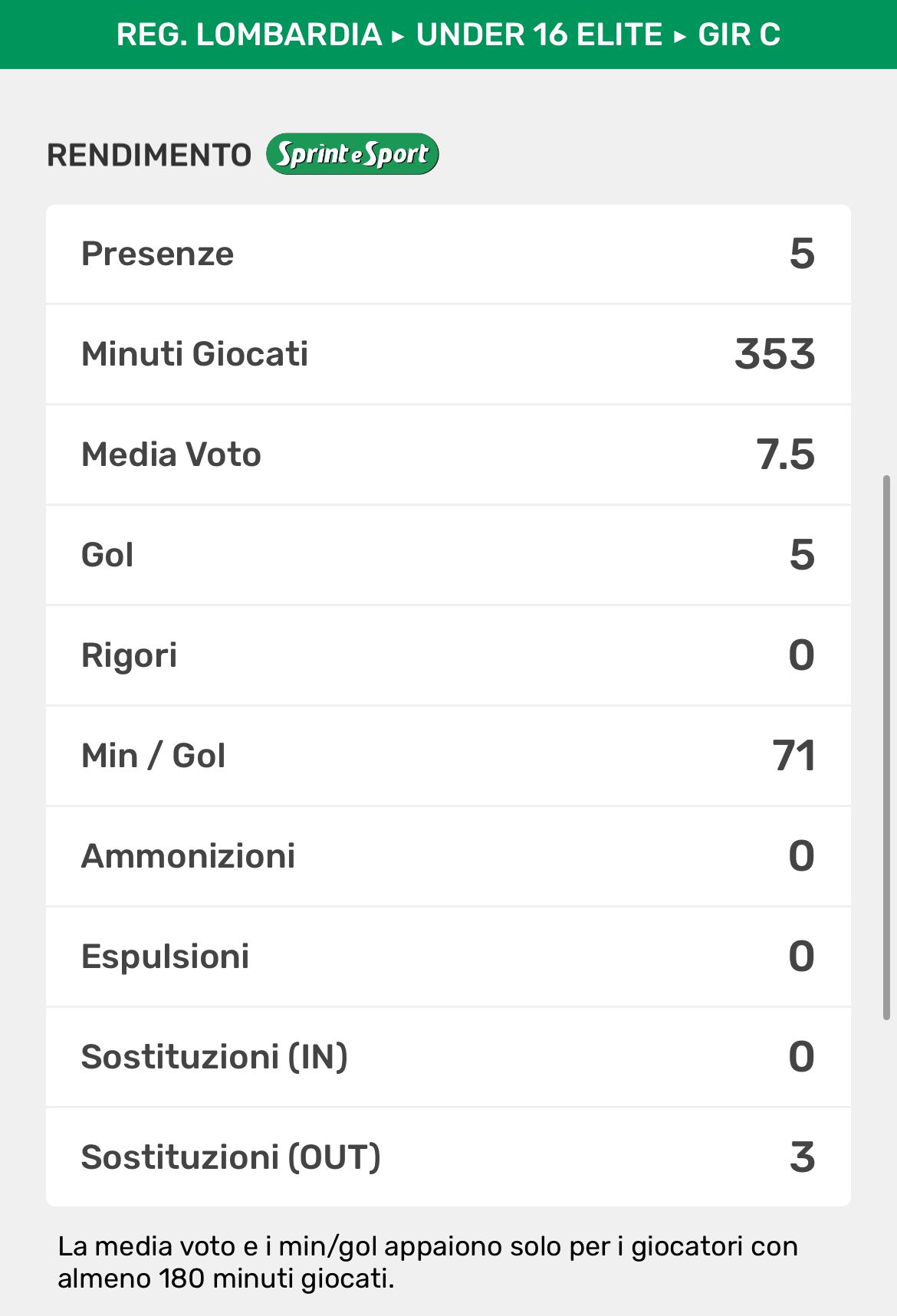Select UNDER 16 ELITE in the header
The image size is (897, 1316).
pyautogui.click(x=539, y=35)
